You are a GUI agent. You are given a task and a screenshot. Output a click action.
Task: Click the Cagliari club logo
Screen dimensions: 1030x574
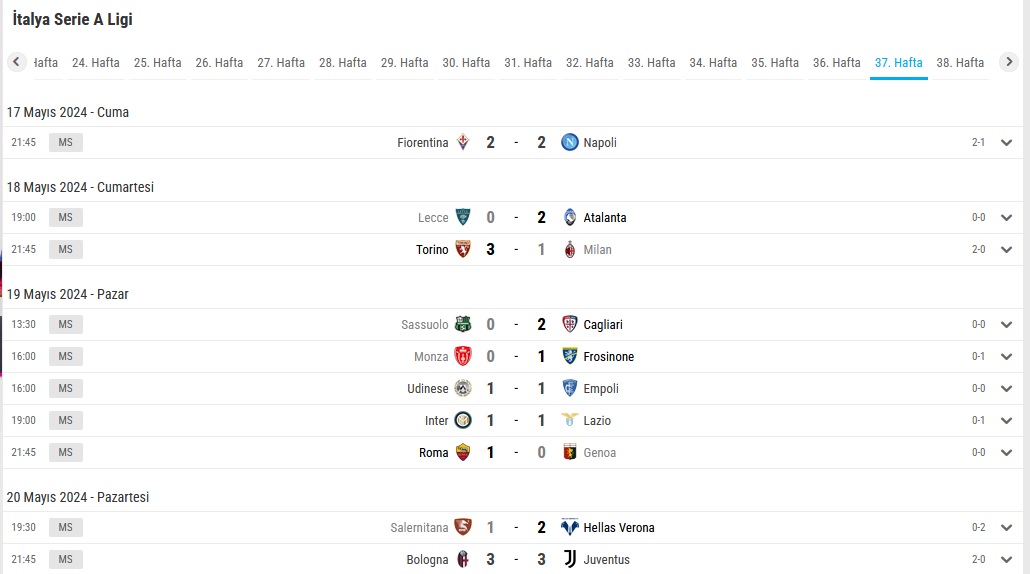pyautogui.click(x=570, y=324)
